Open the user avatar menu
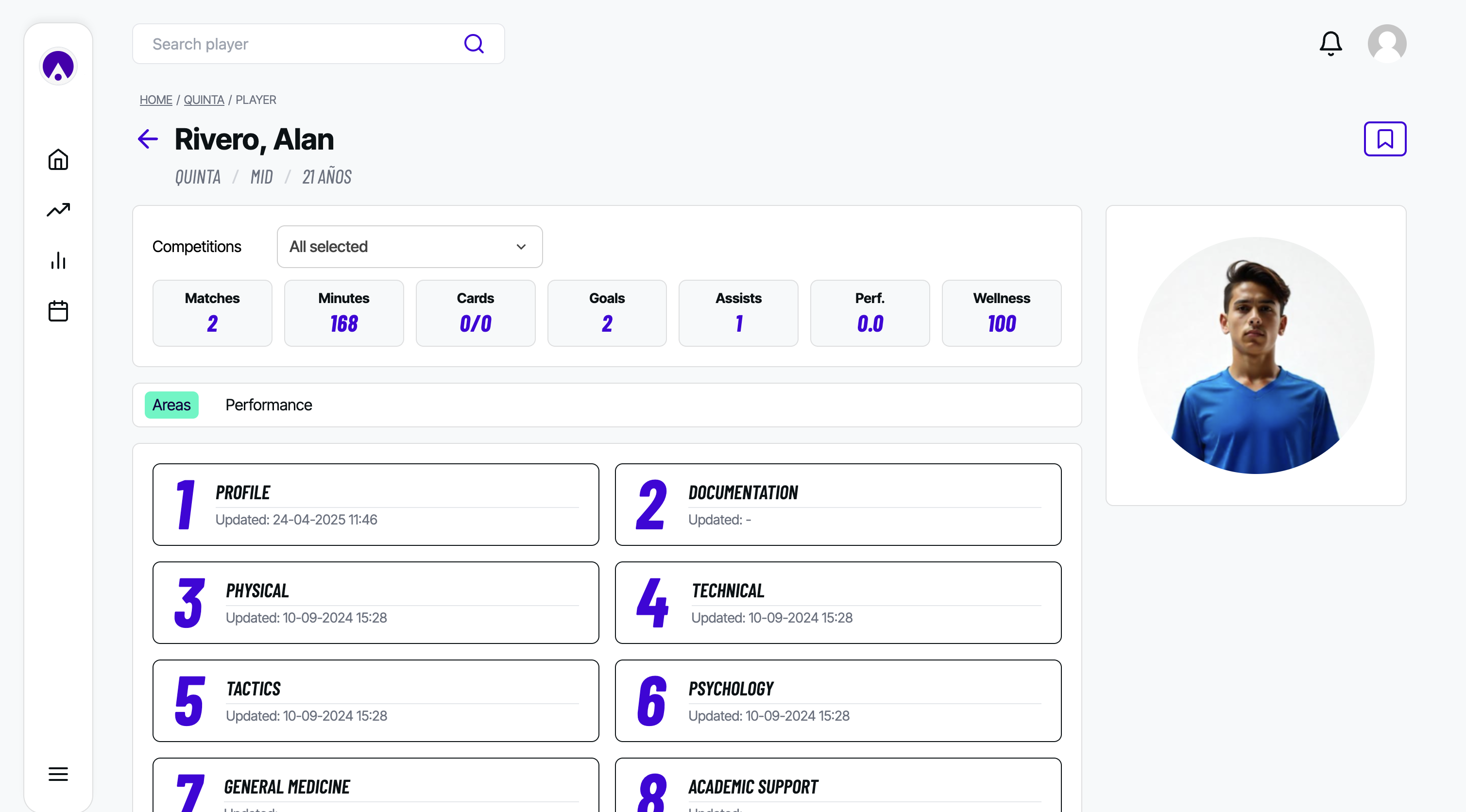This screenshot has height=812, width=1466. [x=1387, y=44]
